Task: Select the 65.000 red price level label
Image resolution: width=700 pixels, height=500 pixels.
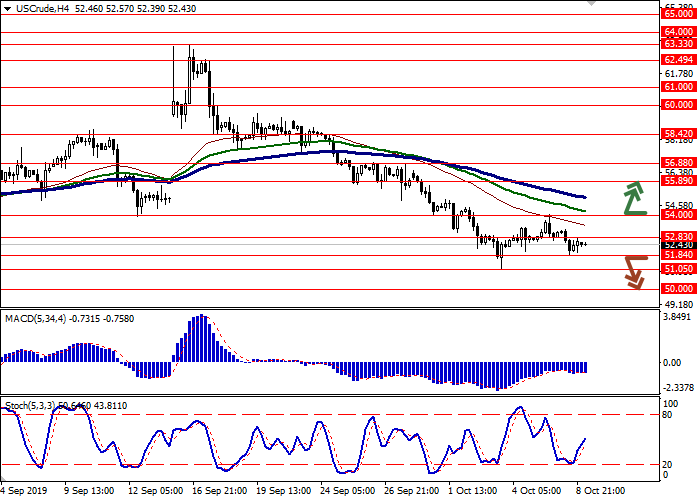Action: (x=678, y=14)
